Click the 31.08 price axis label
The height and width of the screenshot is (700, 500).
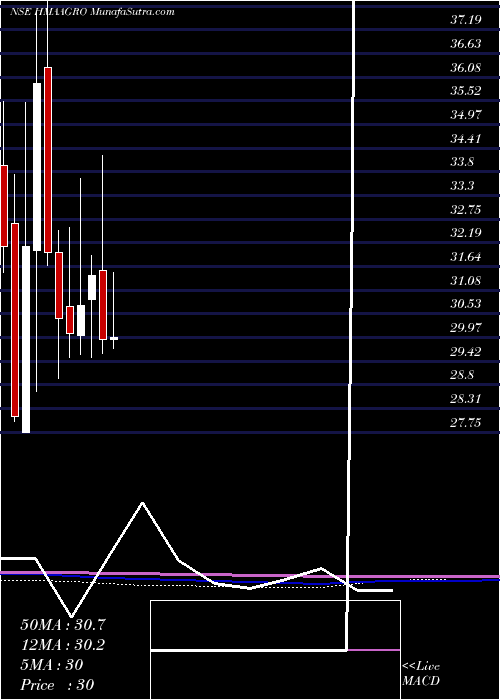466,281
